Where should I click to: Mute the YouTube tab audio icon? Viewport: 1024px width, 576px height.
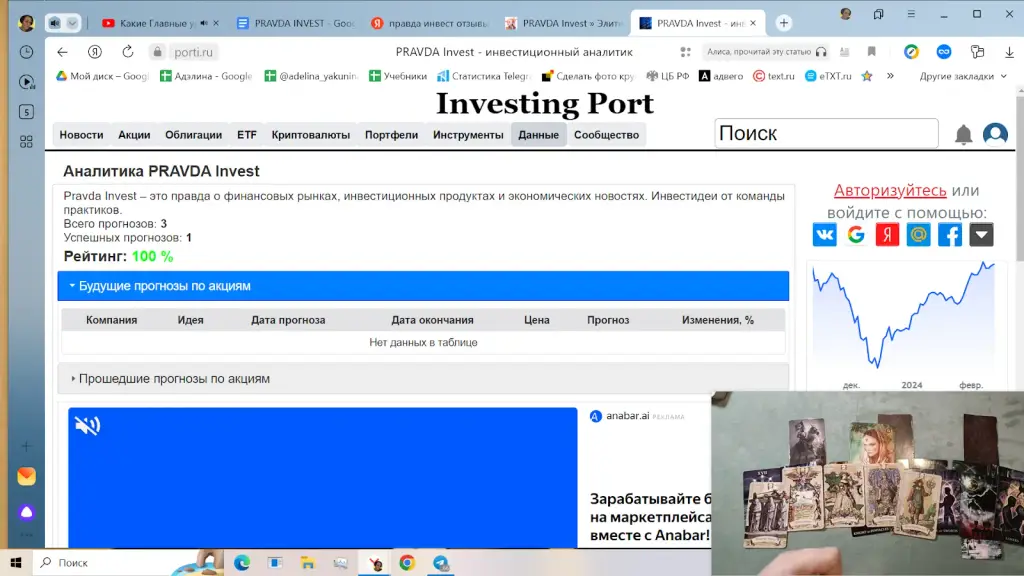click(204, 23)
